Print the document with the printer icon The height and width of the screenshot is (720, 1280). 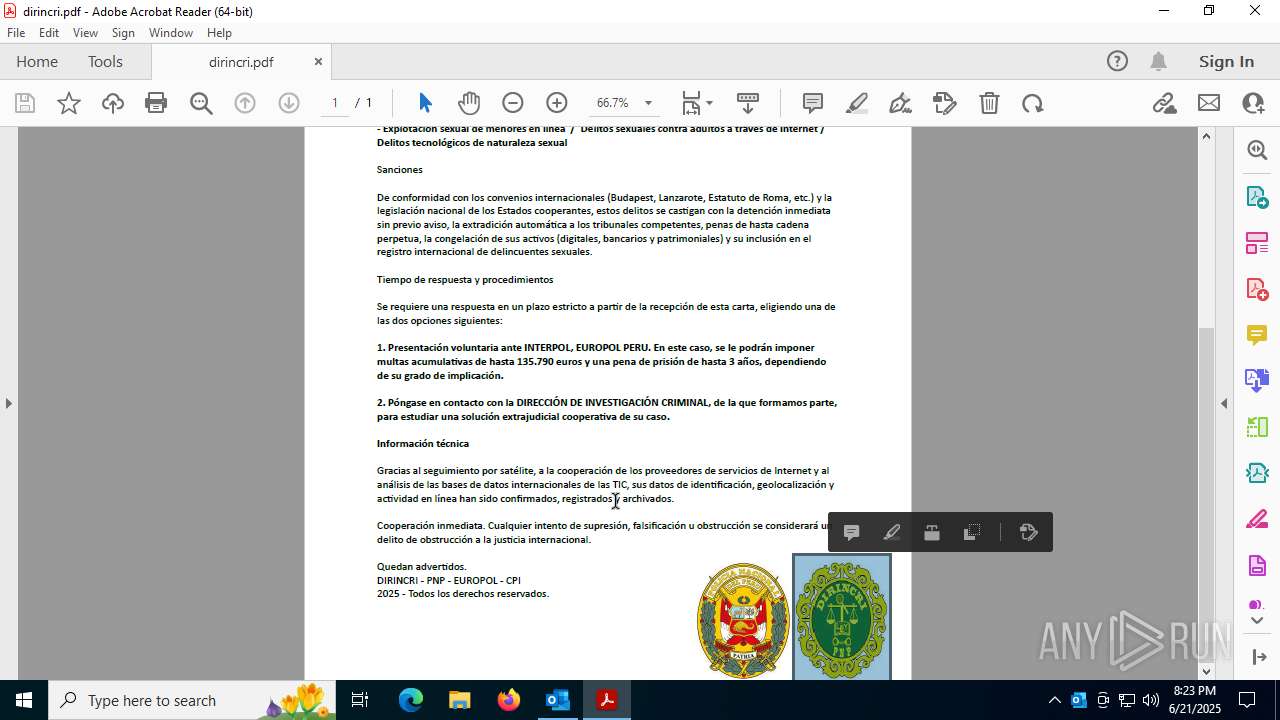[x=156, y=103]
